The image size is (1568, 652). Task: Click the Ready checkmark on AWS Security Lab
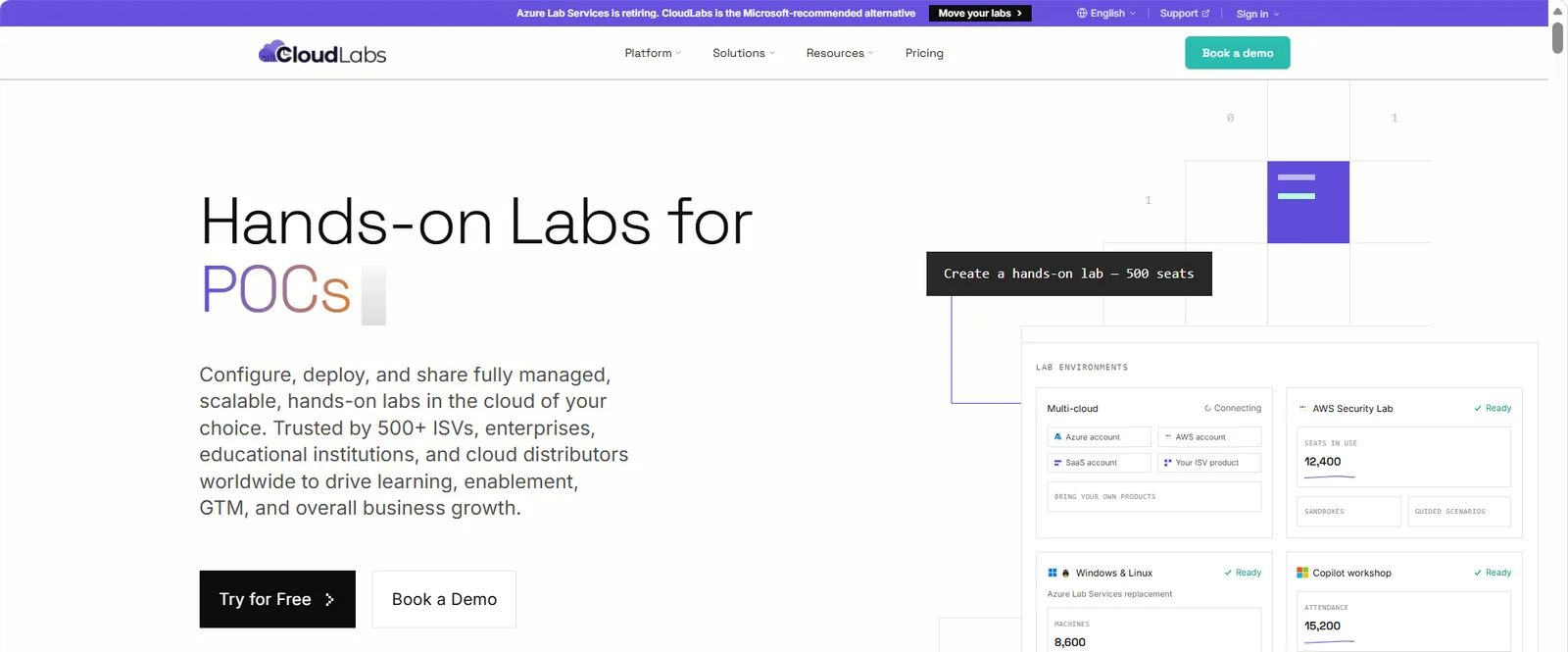click(1478, 409)
